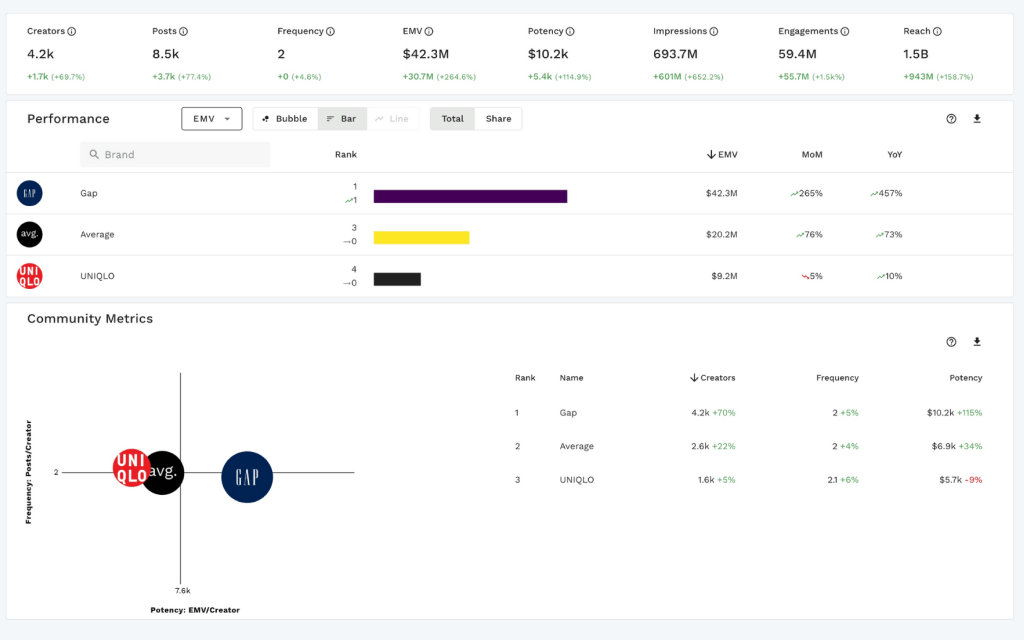
Task: Click the Gap brand logo avatar
Action: (29, 193)
